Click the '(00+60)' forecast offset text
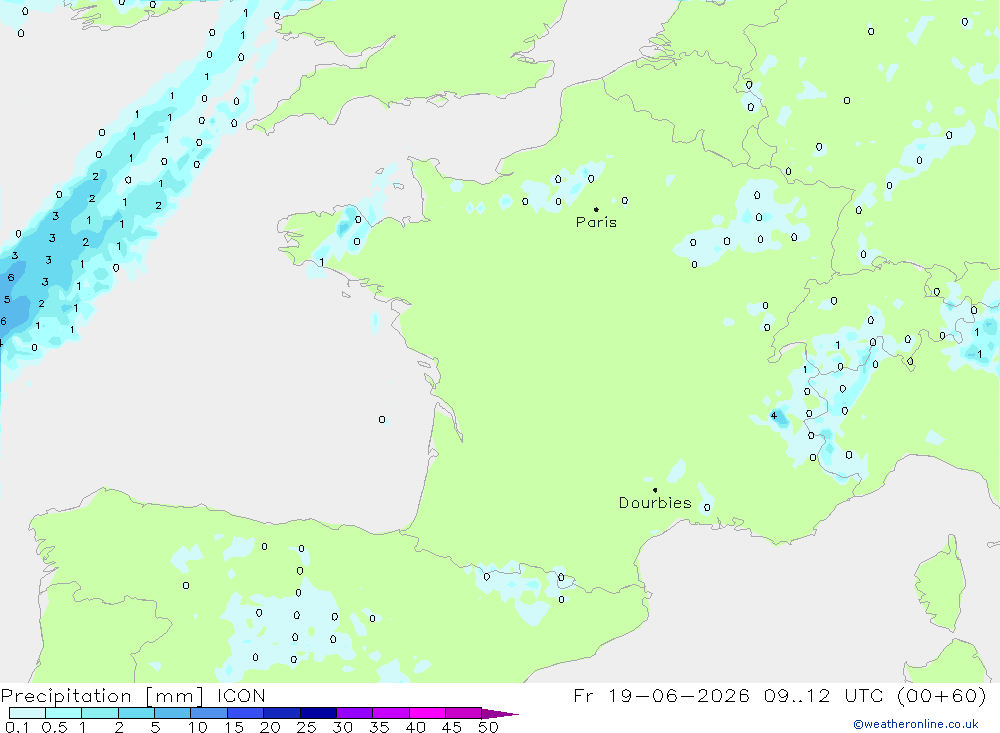This screenshot has width=1000, height=733. 941,695
